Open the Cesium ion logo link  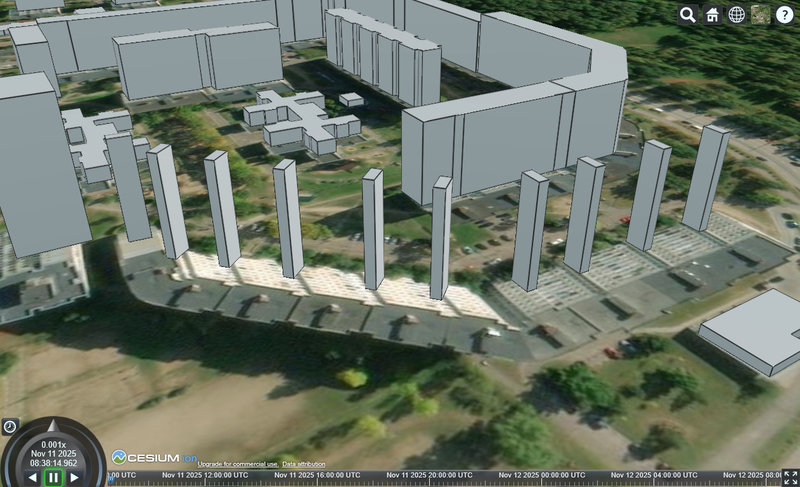146,457
